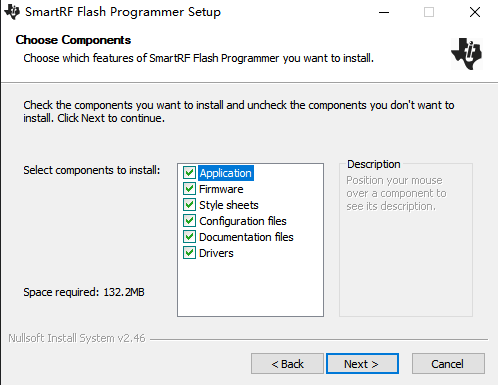Uncheck the Drivers checkbox
Viewport: 498px width, 385px height.
[x=189, y=253]
